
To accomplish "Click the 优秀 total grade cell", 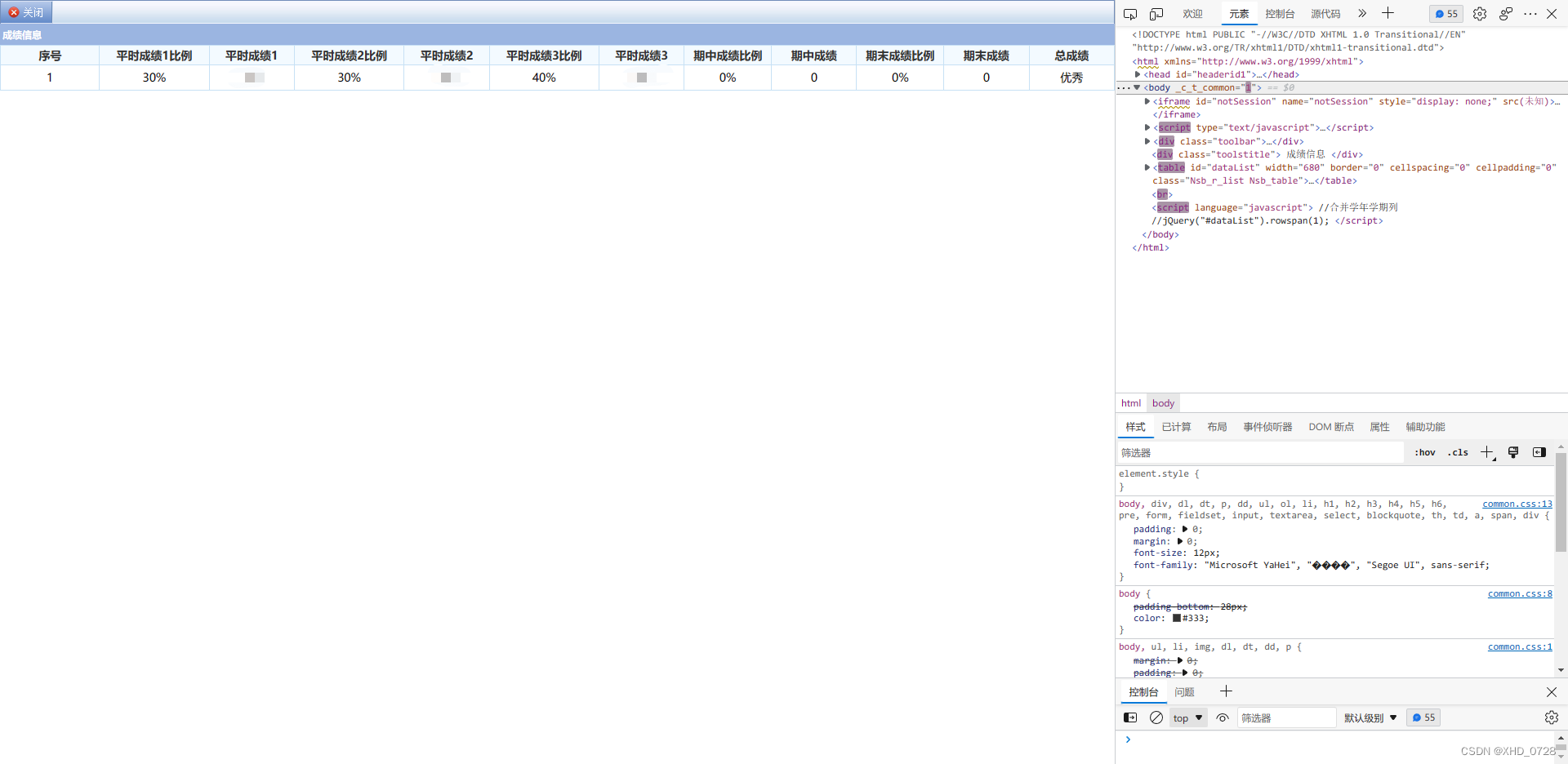I will click(1071, 78).
